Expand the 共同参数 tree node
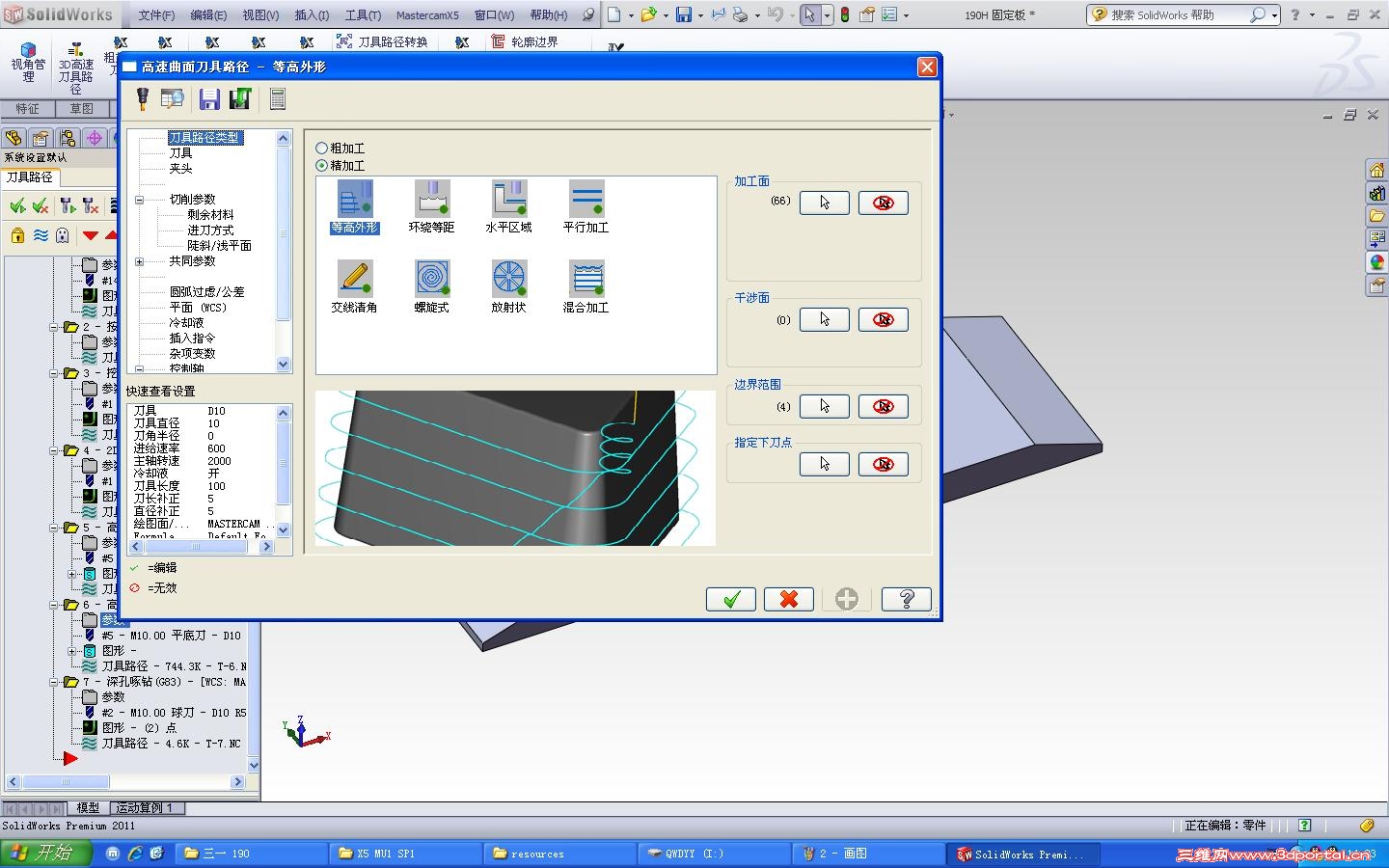 pos(139,261)
